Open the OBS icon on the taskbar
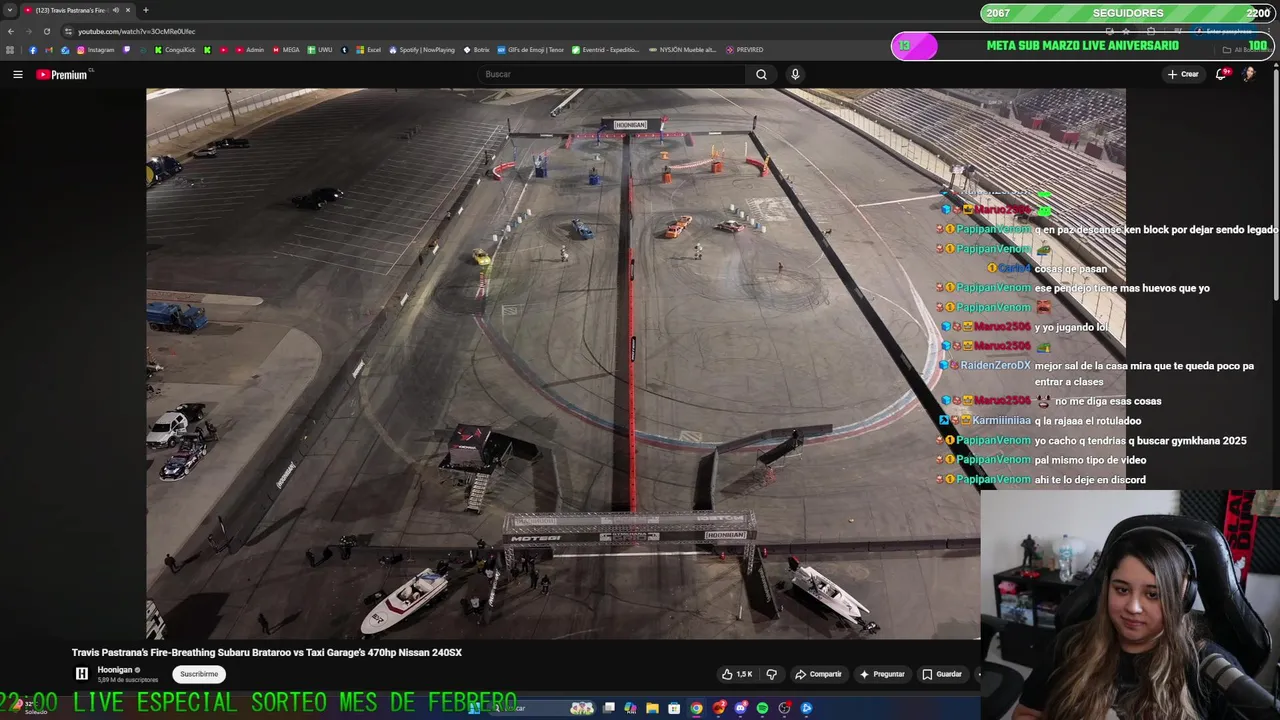Image resolution: width=1280 pixels, height=720 pixels. 785,708
